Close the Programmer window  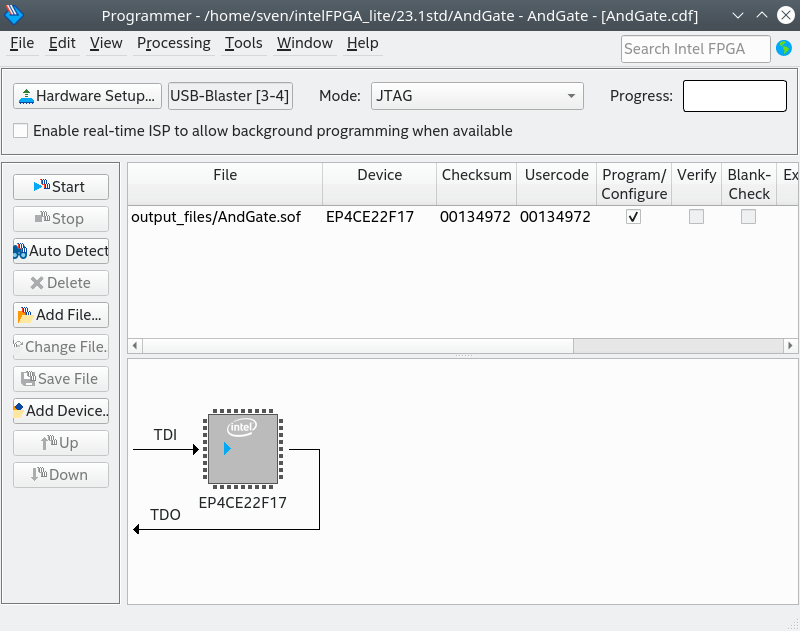786,15
